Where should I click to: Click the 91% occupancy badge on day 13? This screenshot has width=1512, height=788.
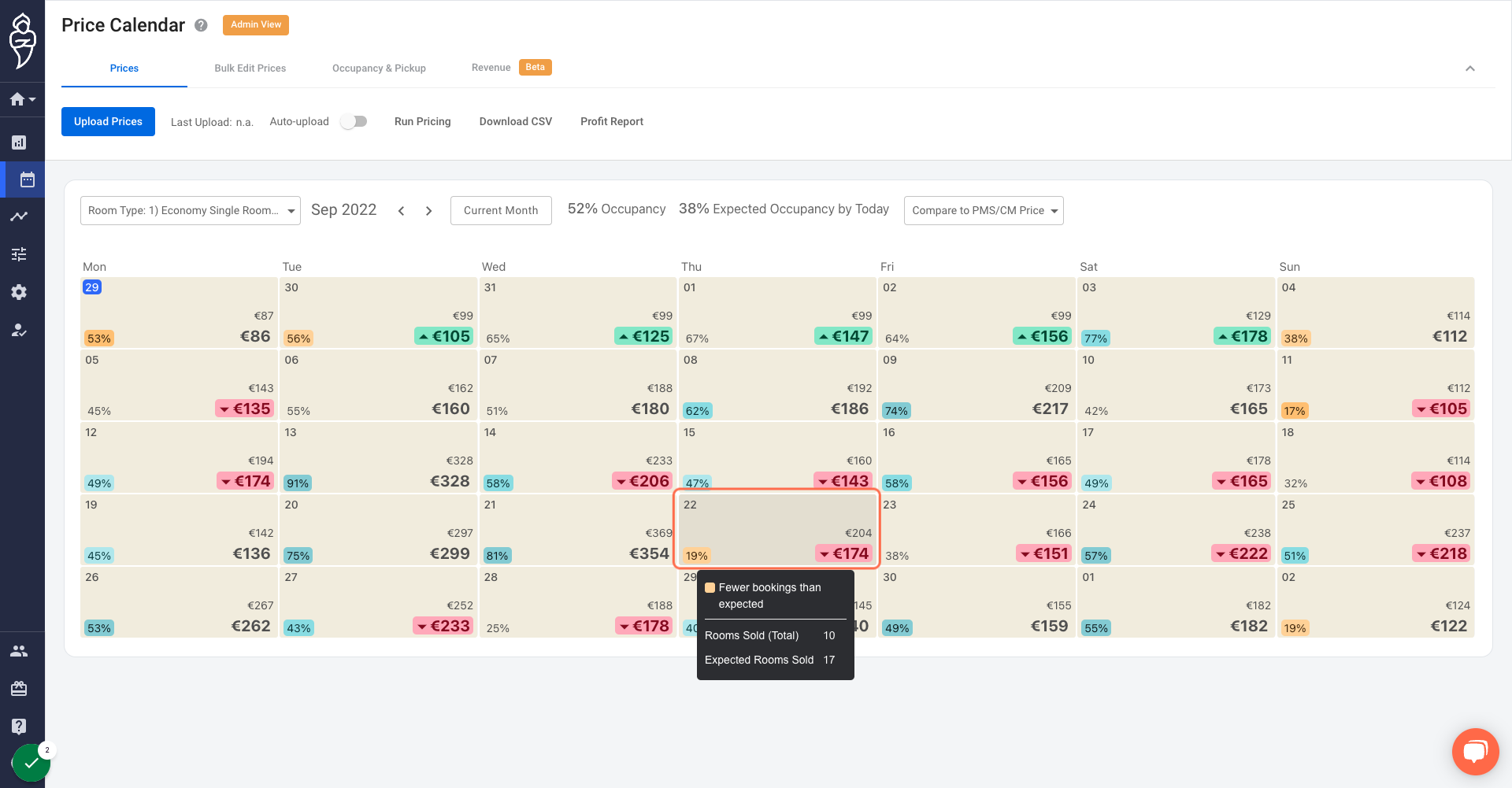point(298,483)
